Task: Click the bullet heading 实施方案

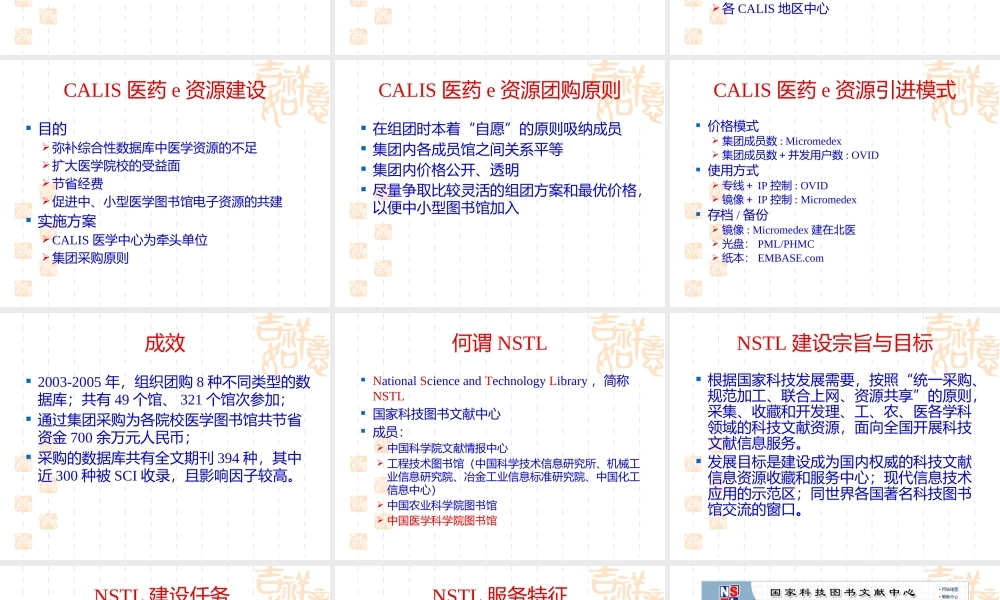Action: (x=67, y=221)
